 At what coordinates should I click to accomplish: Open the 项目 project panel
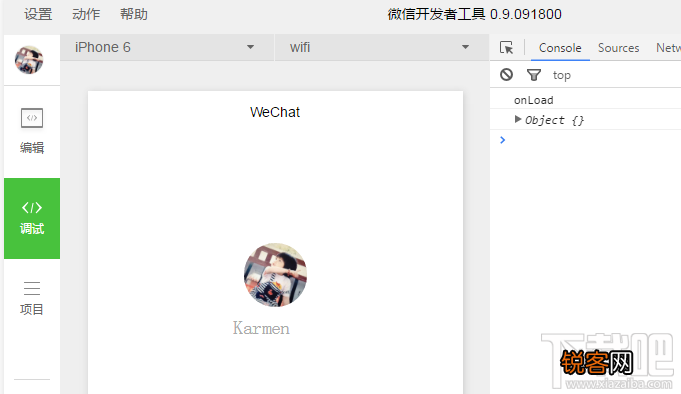tap(32, 298)
